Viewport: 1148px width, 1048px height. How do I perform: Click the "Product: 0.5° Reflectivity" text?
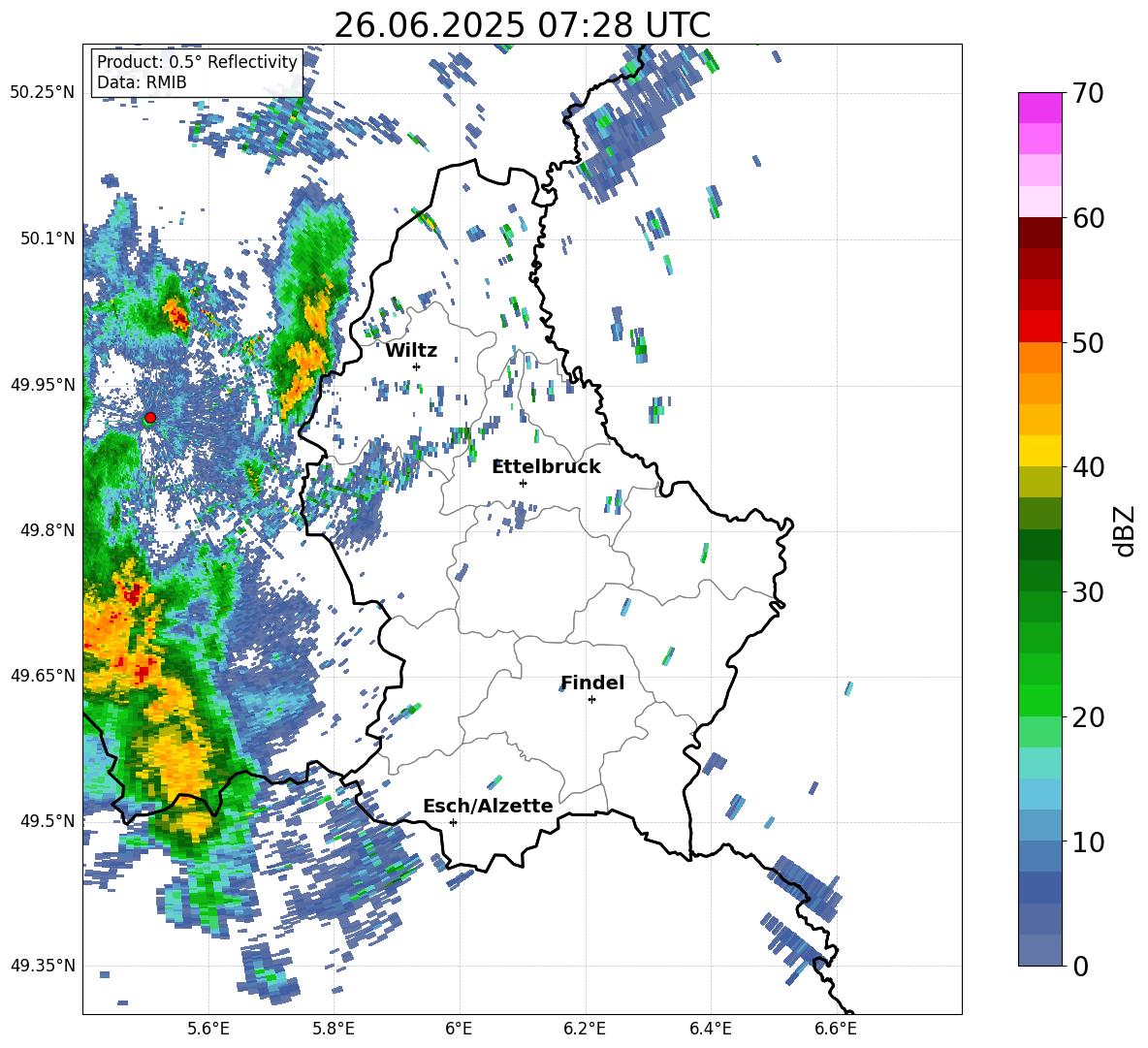pyautogui.click(x=197, y=62)
